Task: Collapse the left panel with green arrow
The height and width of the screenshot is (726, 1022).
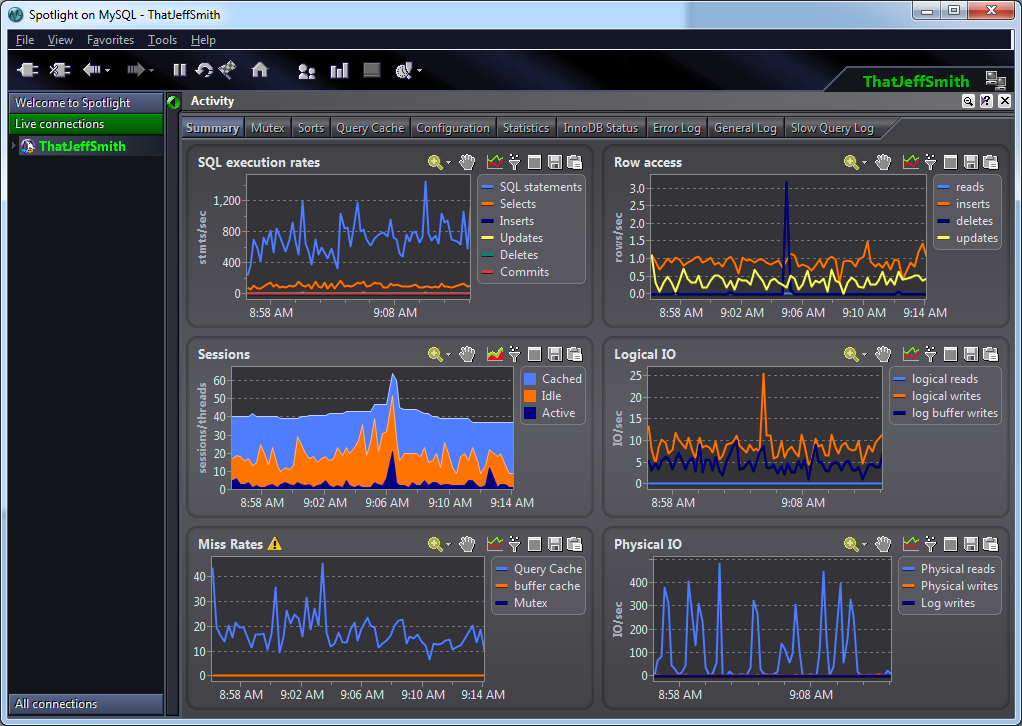Action: pos(173,102)
